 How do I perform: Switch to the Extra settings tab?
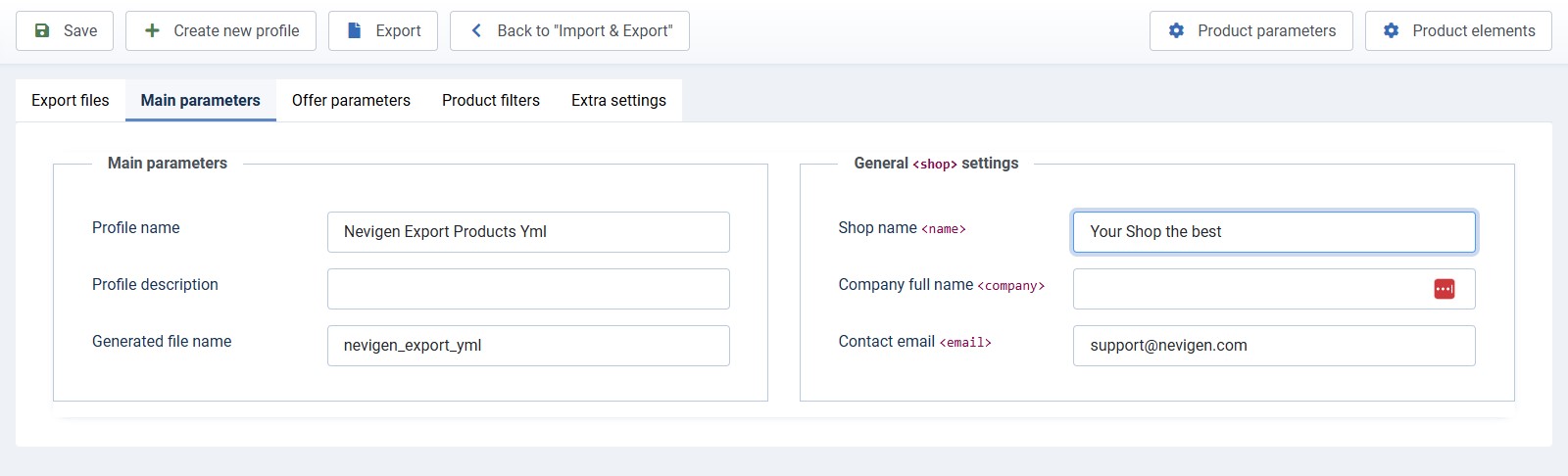point(618,100)
